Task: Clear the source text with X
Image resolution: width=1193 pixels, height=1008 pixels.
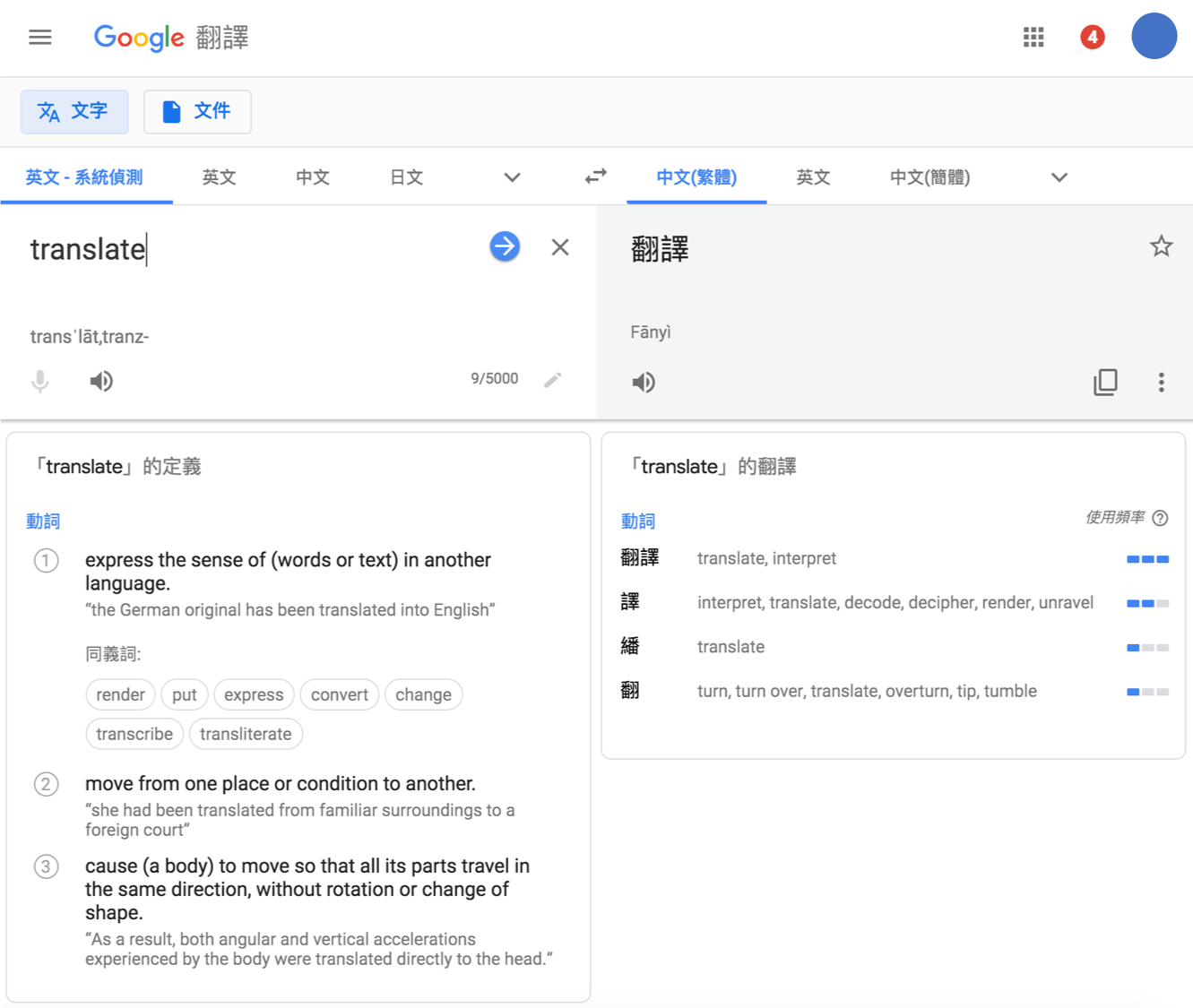Action: [560, 247]
